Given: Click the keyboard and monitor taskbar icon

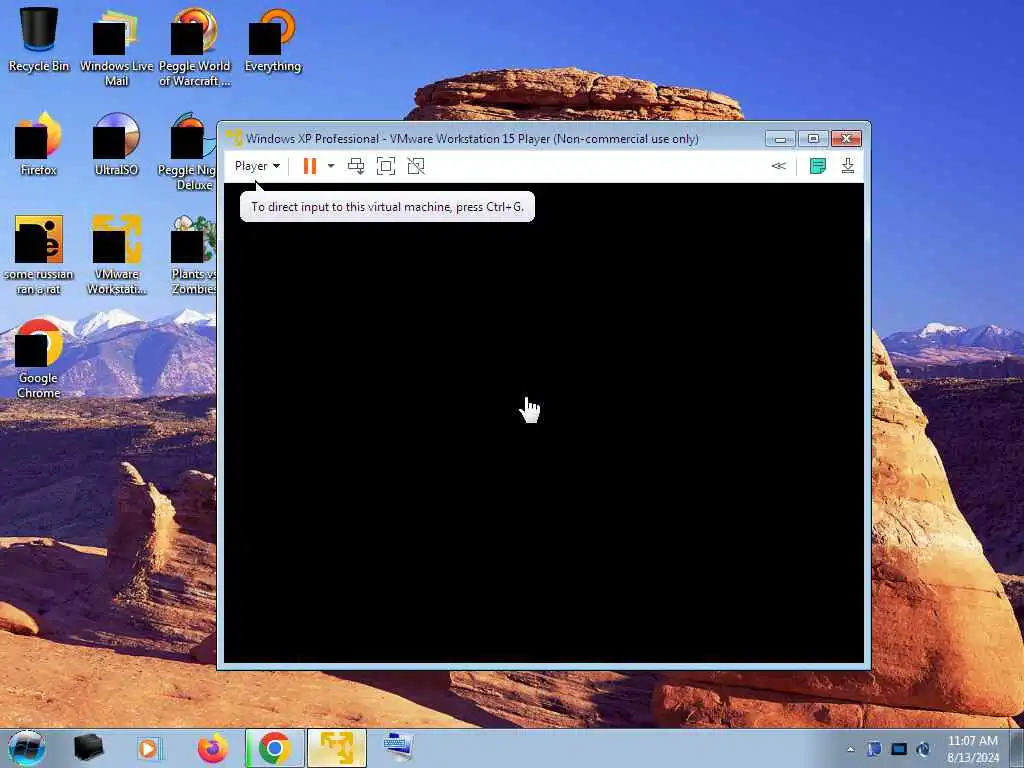Looking at the screenshot, I should 398,748.
